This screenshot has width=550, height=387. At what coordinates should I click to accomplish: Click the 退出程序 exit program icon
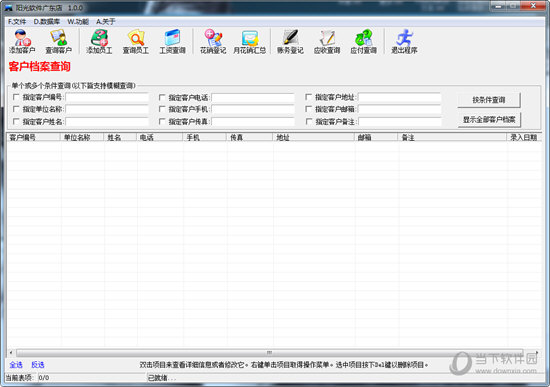point(404,41)
